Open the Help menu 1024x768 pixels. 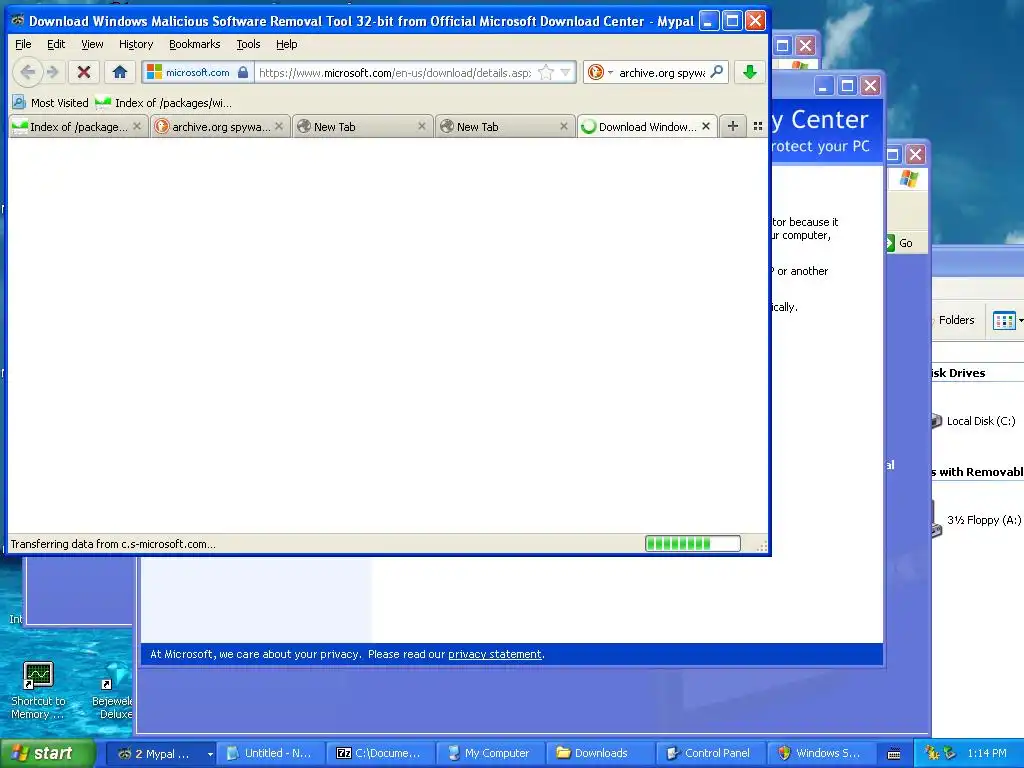(287, 44)
